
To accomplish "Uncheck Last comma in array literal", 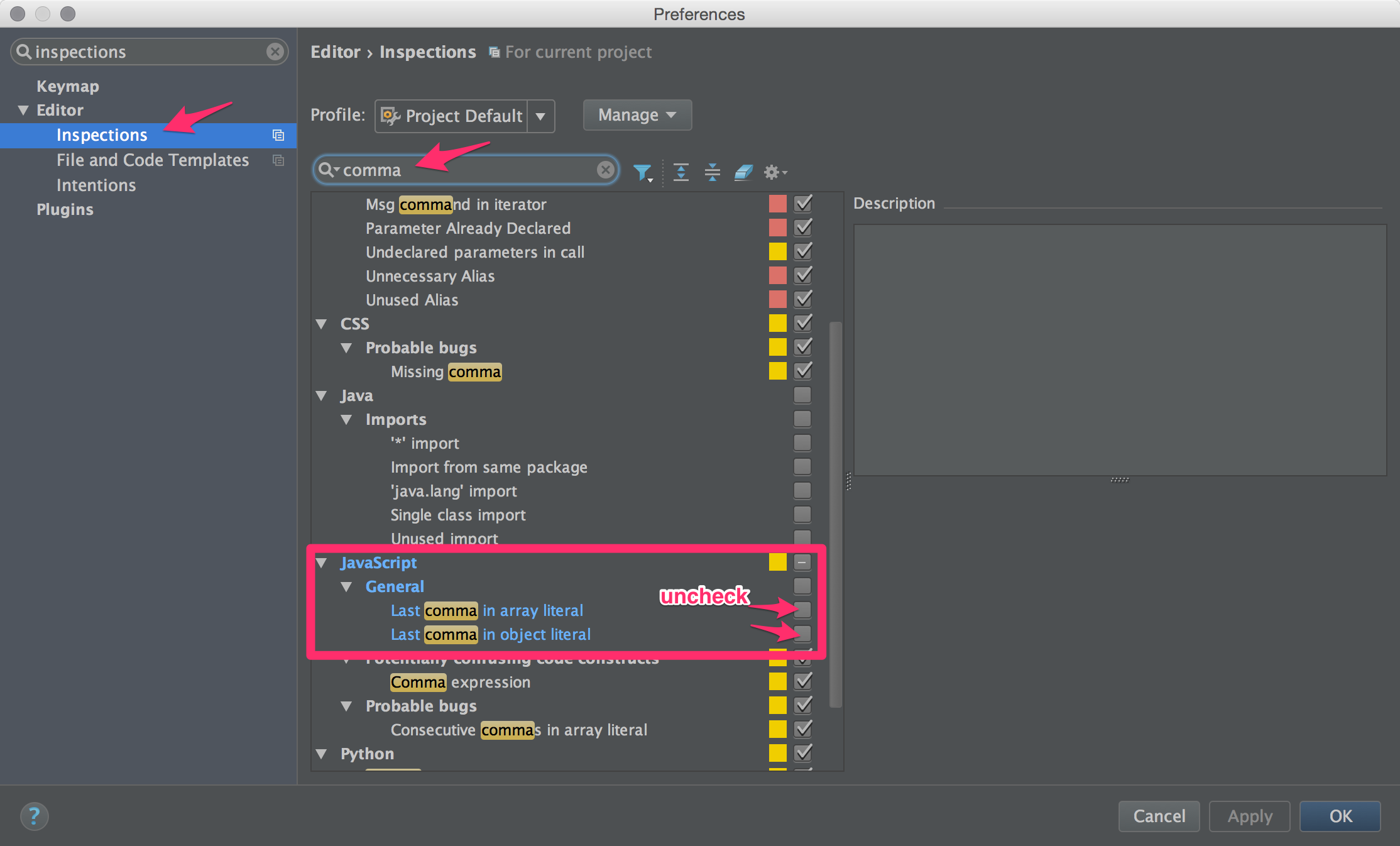I will (x=802, y=610).
